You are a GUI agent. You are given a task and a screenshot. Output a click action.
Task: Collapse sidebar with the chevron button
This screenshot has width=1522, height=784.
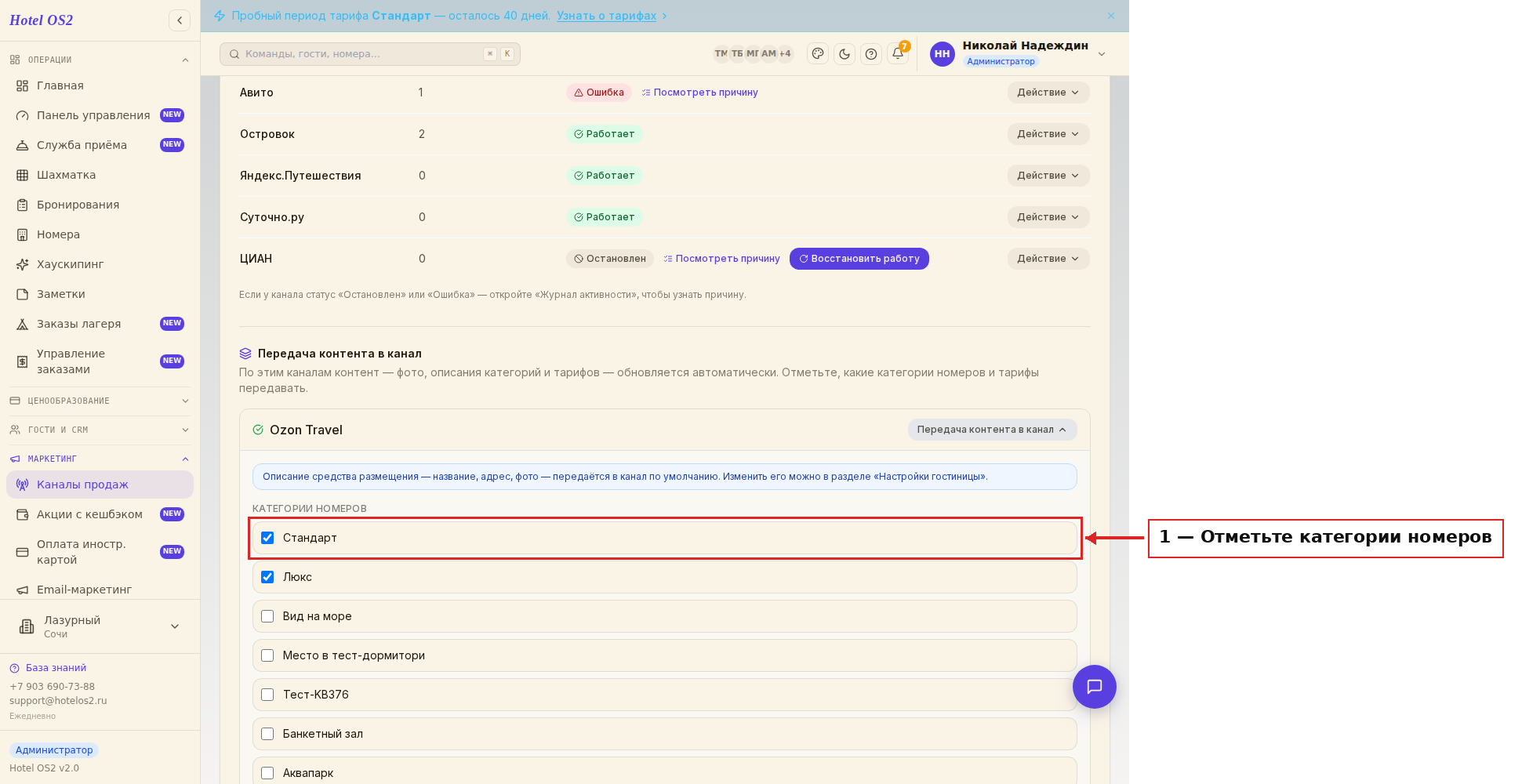[180, 20]
